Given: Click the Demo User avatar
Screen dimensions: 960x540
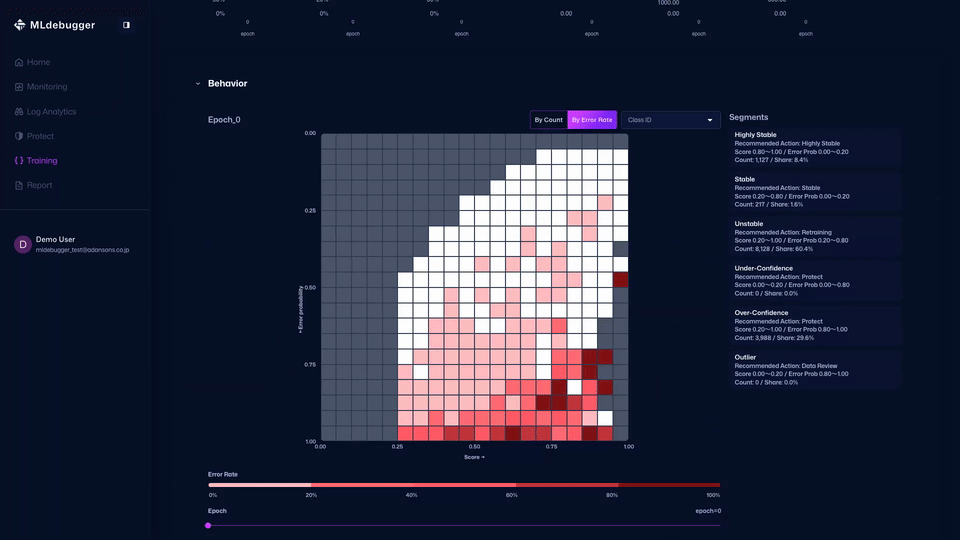Looking at the screenshot, I should (22, 244).
